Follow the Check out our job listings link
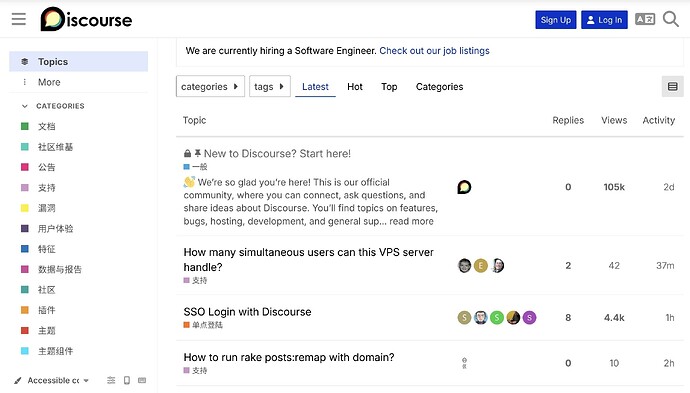 [x=434, y=51]
